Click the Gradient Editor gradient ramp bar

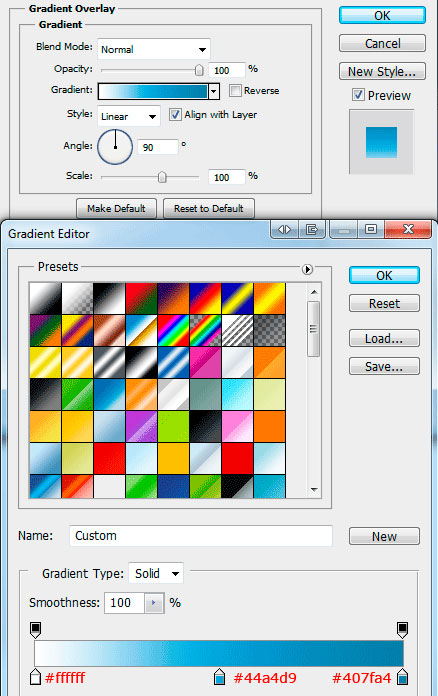click(219, 653)
